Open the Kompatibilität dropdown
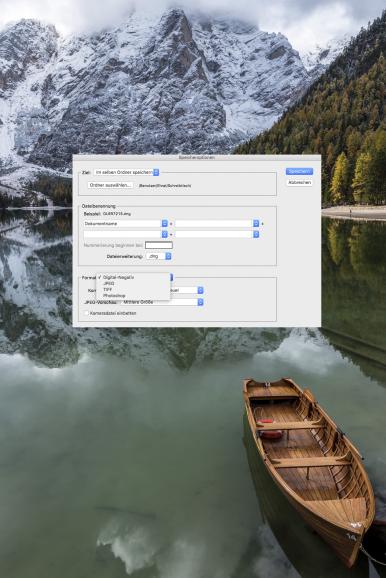 point(187,290)
